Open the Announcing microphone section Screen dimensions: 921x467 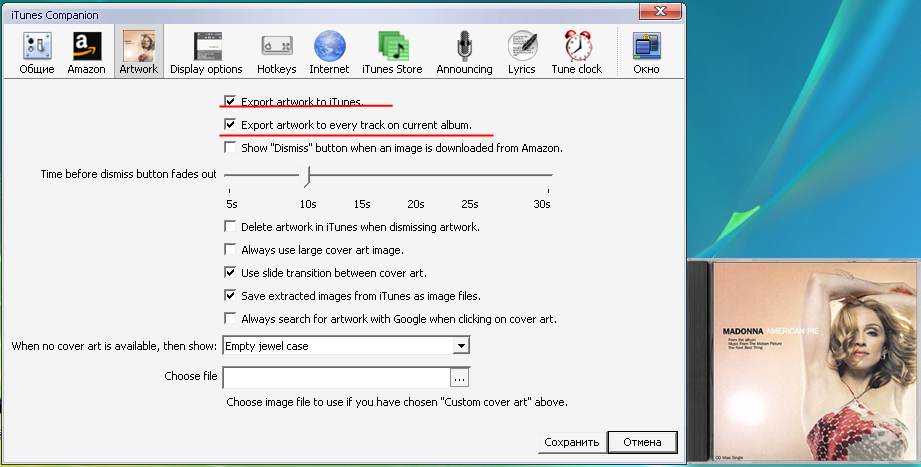464,52
